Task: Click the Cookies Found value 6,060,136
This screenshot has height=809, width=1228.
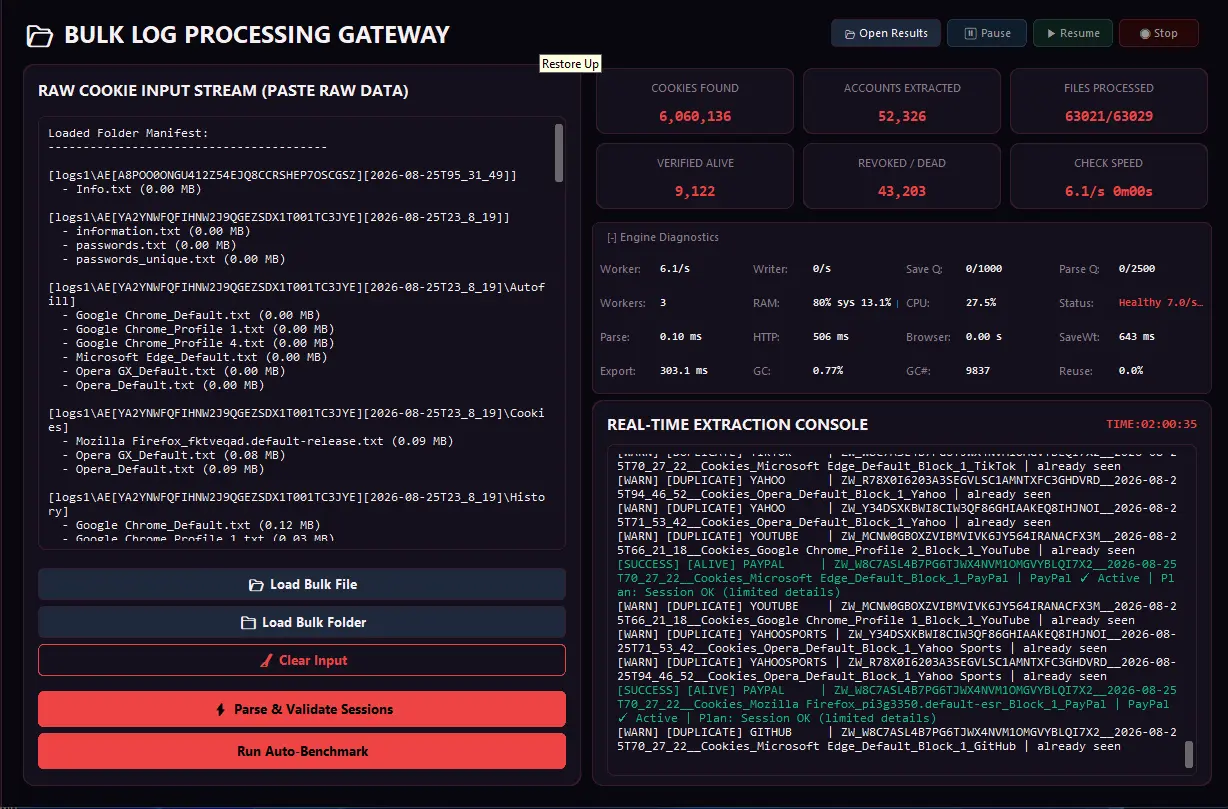Action: click(x=695, y=116)
